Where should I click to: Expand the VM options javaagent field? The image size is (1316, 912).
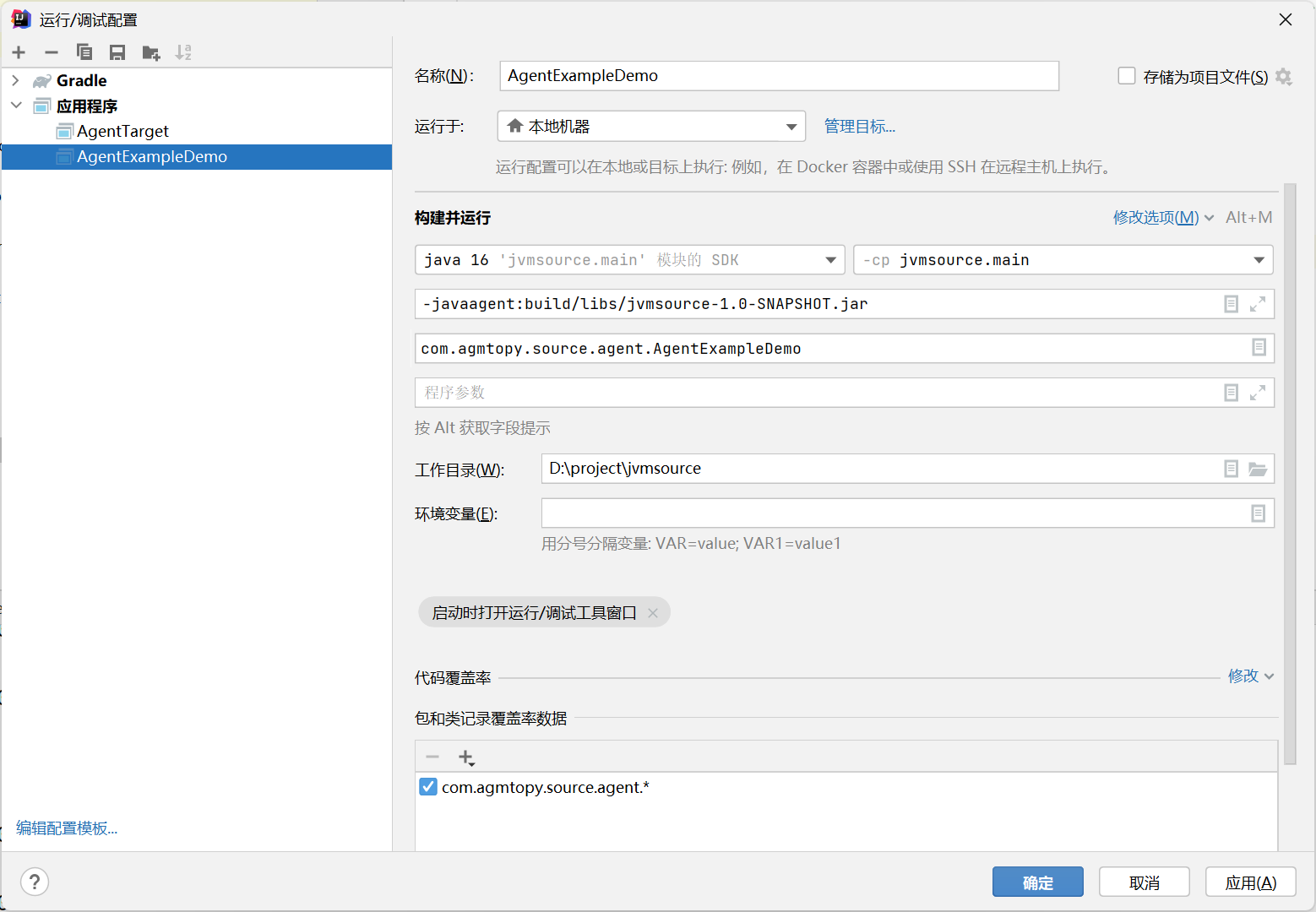pos(1258,304)
